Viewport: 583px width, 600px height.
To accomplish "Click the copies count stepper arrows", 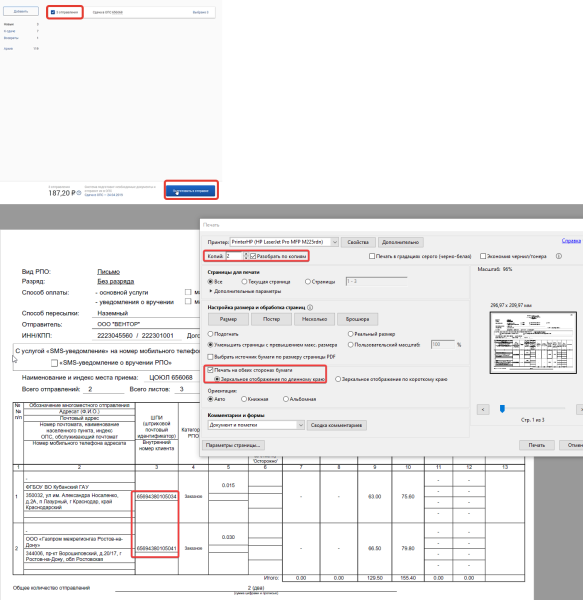I will (246, 256).
